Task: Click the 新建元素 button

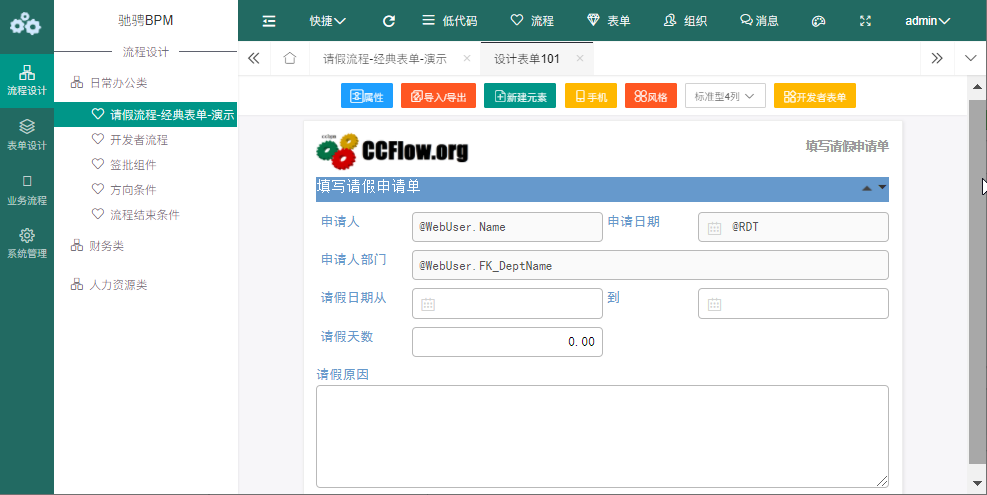Action: point(520,96)
